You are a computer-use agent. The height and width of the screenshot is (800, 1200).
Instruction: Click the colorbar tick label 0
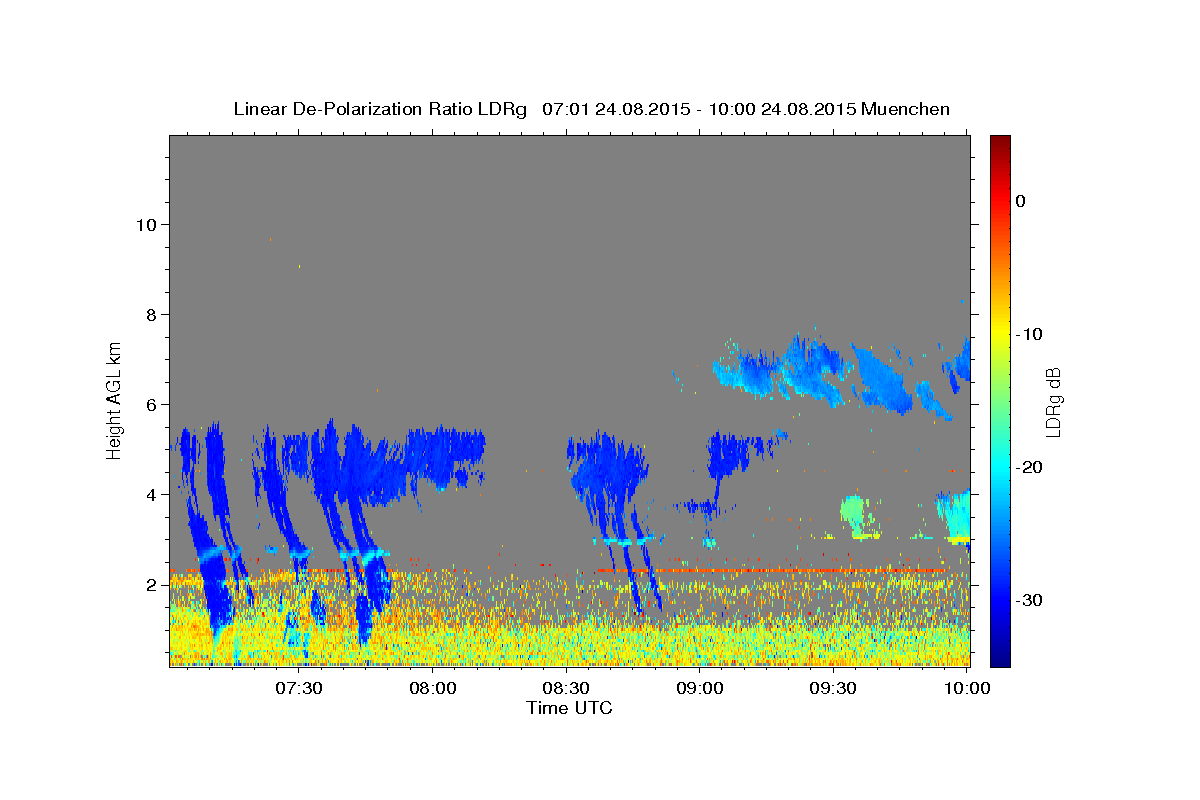(1020, 201)
